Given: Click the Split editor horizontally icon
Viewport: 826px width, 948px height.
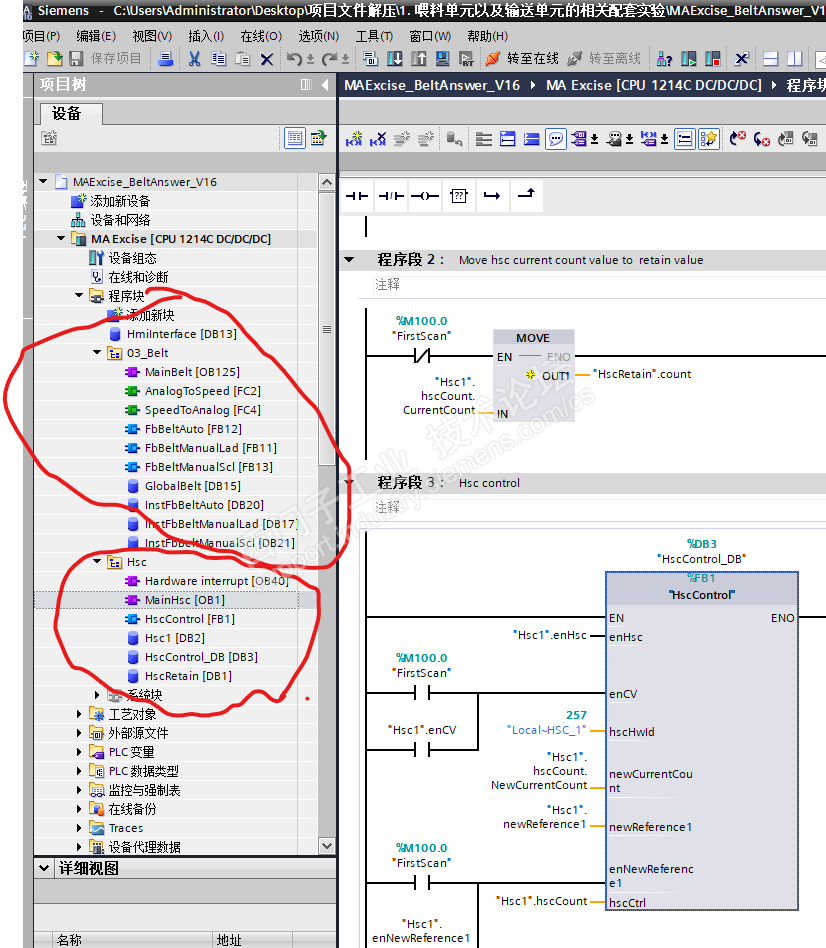Looking at the screenshot, I should (x=770, y=59).
